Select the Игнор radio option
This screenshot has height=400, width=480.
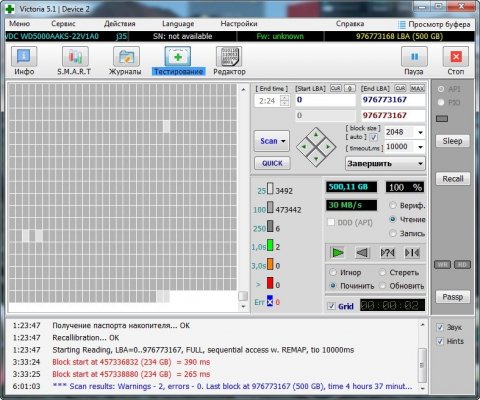[x=333, y=272]
